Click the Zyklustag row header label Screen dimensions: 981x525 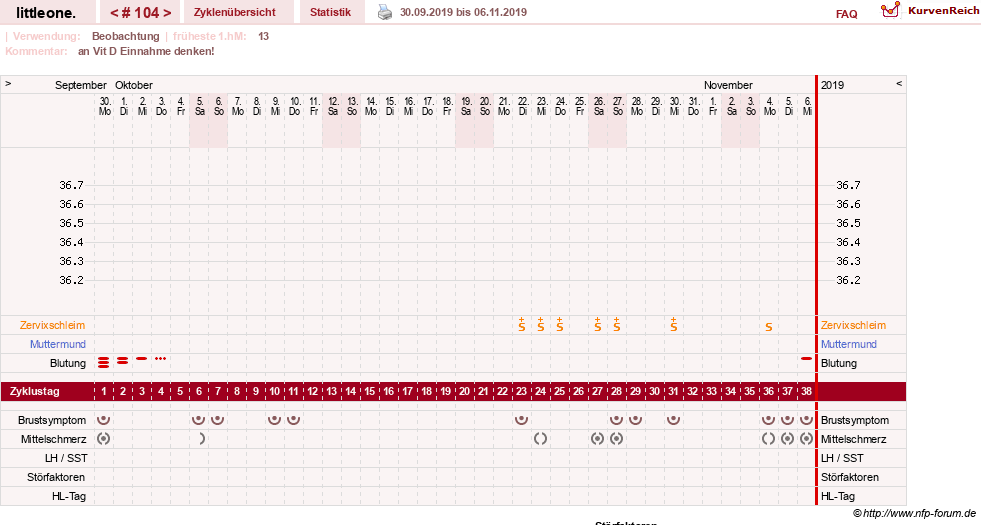click(34, 391)
